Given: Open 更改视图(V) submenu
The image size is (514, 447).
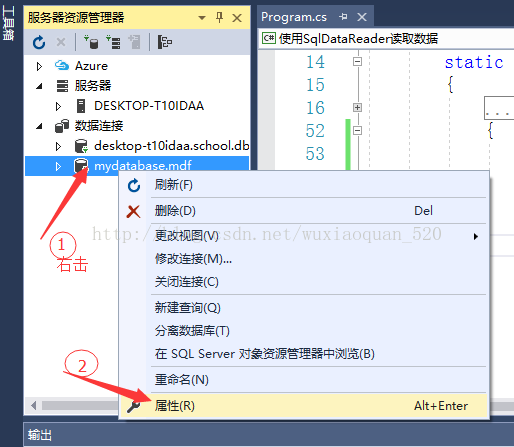Looking at the screenshot, I should [x=303, y=236].
